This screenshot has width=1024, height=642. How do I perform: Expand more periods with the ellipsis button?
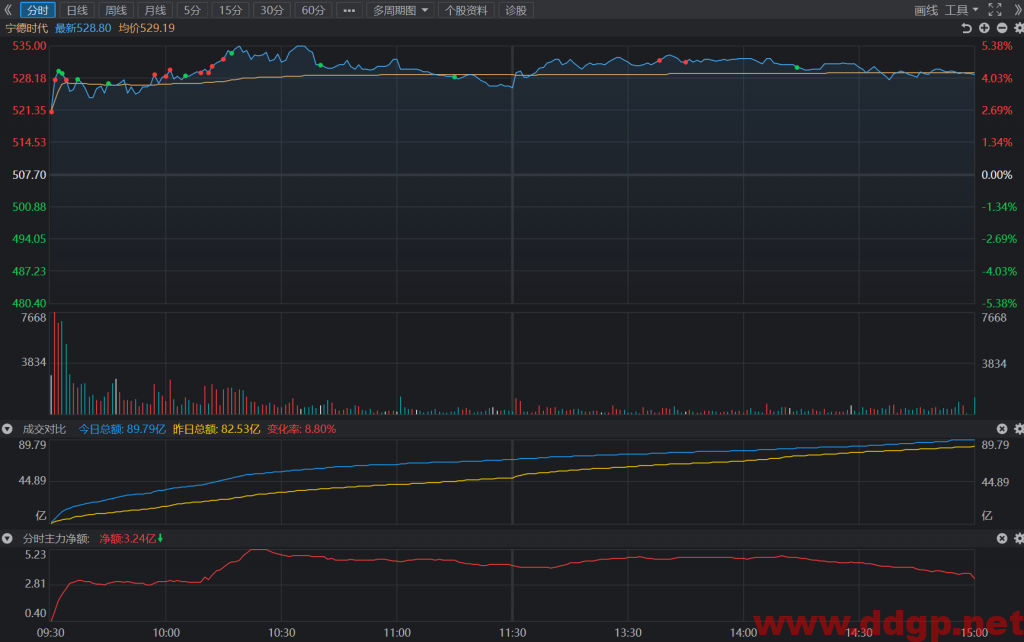coord(349,10)
